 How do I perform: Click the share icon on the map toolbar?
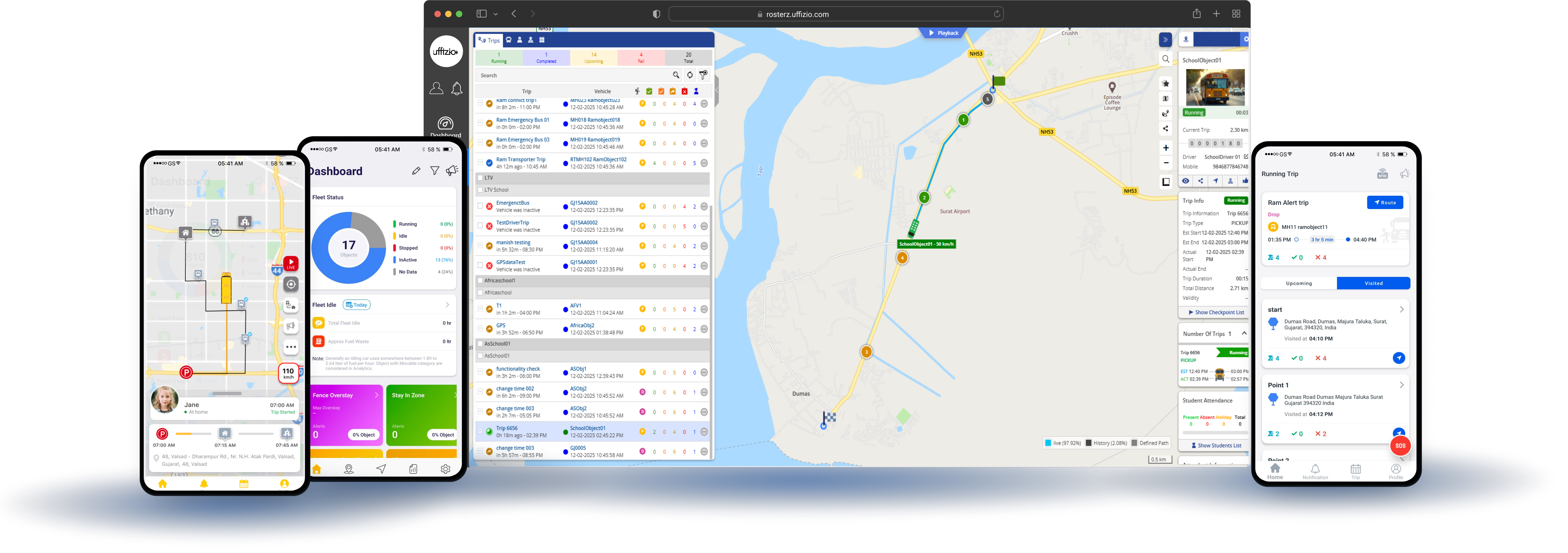(x=1166, y=128)
